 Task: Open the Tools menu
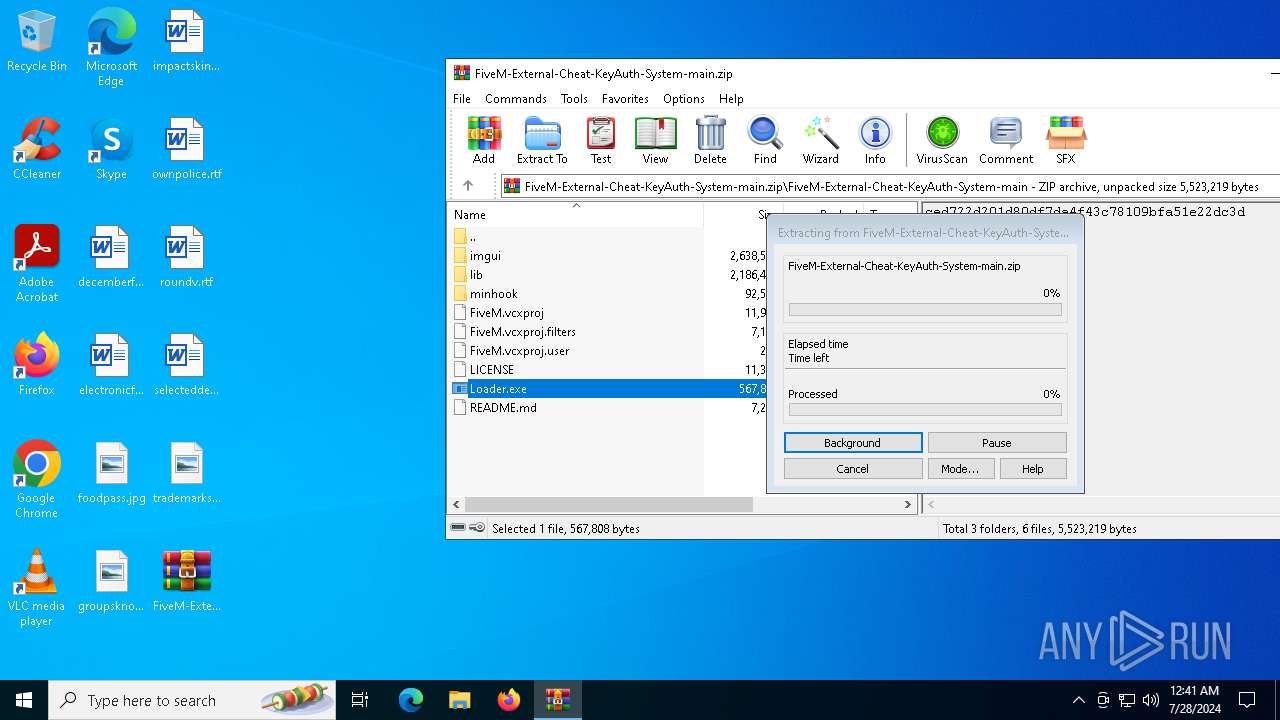574,99
